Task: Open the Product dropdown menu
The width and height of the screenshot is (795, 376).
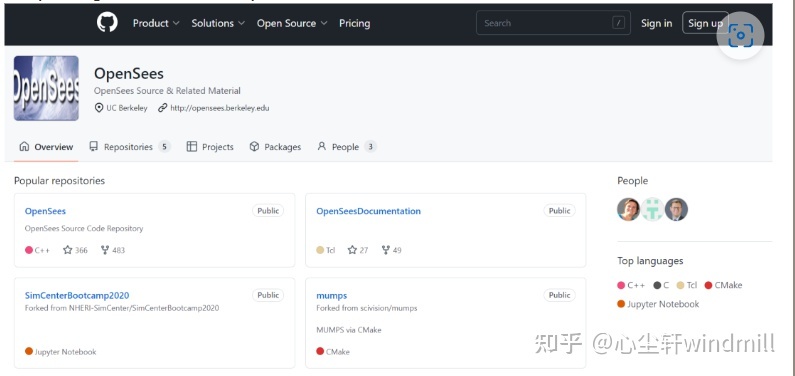Action: click(x=156, y=23)
